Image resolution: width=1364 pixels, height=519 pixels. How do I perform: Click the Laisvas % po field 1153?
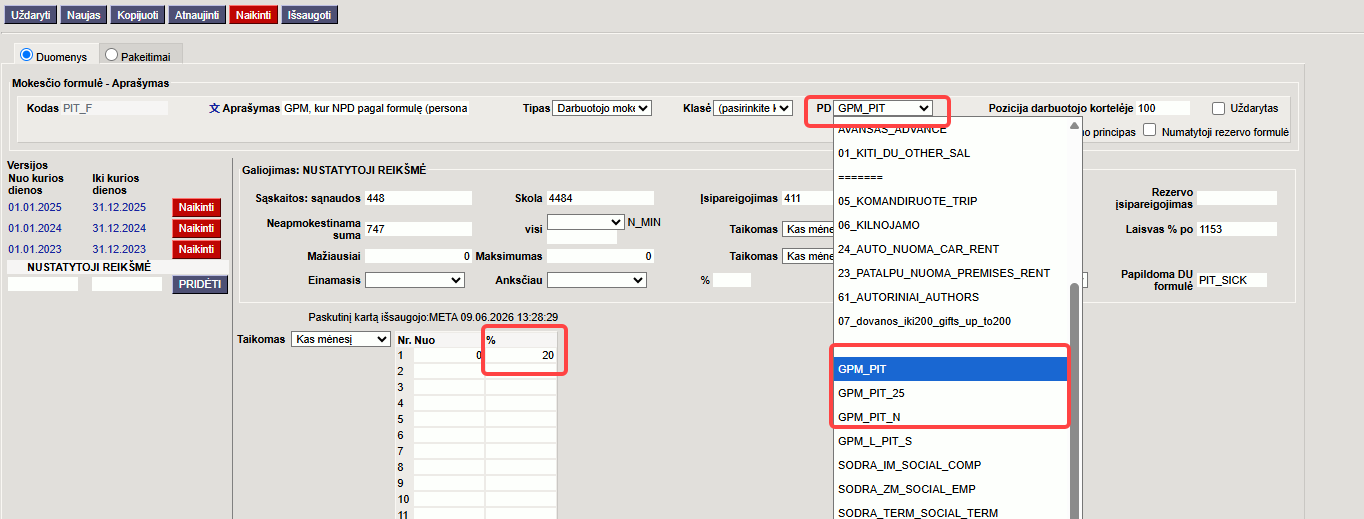[x=1238, y=229]
